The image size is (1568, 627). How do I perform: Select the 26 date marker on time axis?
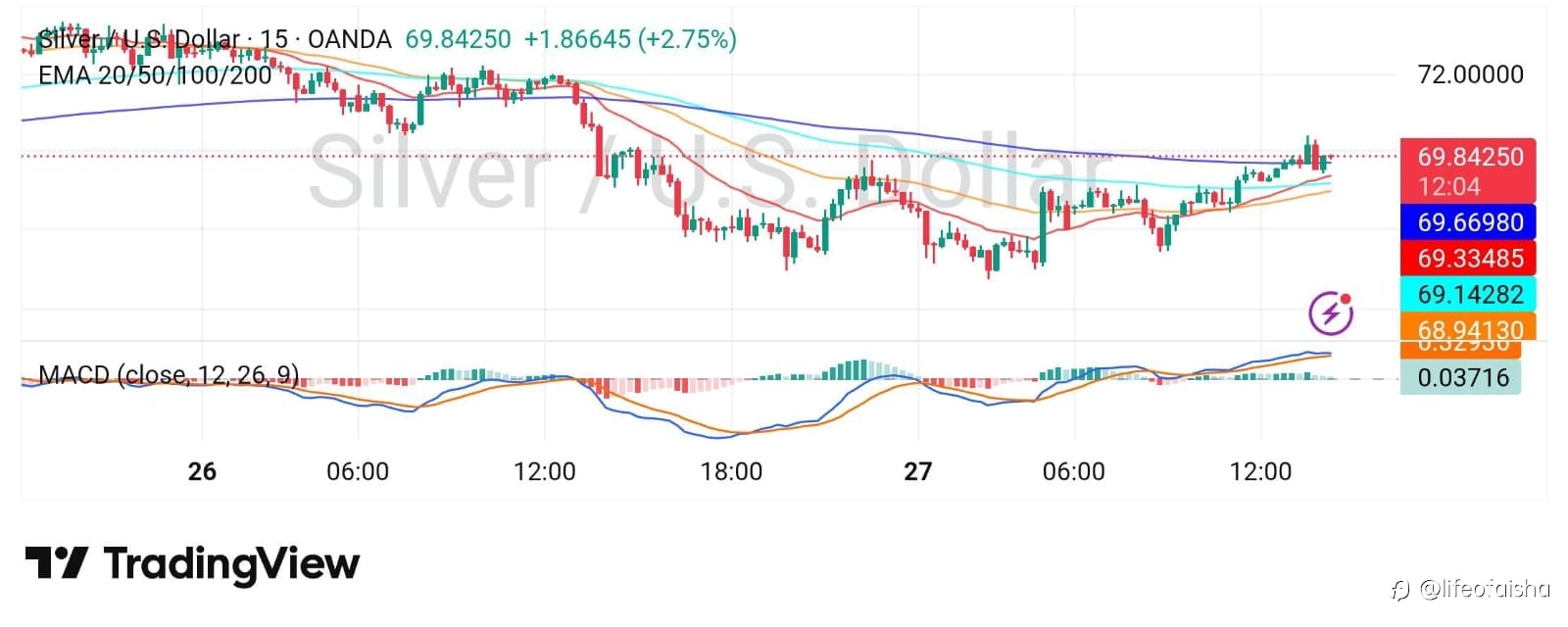(202, 471)
